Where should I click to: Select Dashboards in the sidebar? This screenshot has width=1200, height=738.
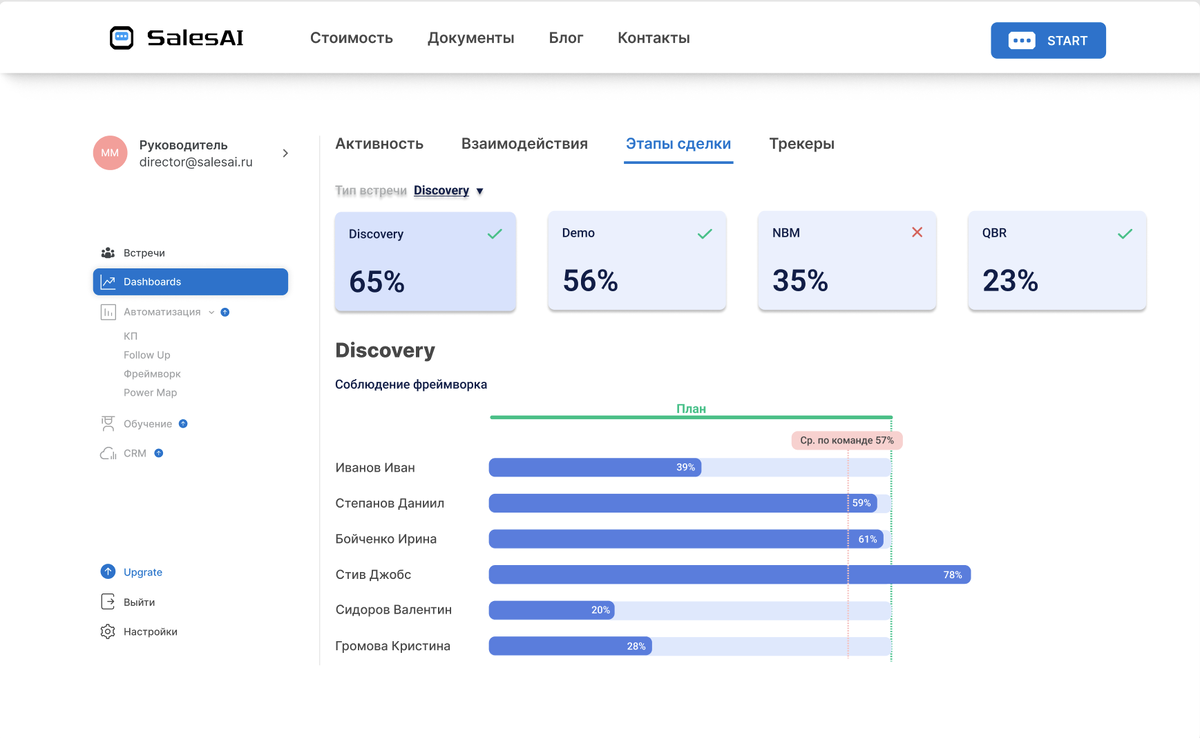coord(190,282)
